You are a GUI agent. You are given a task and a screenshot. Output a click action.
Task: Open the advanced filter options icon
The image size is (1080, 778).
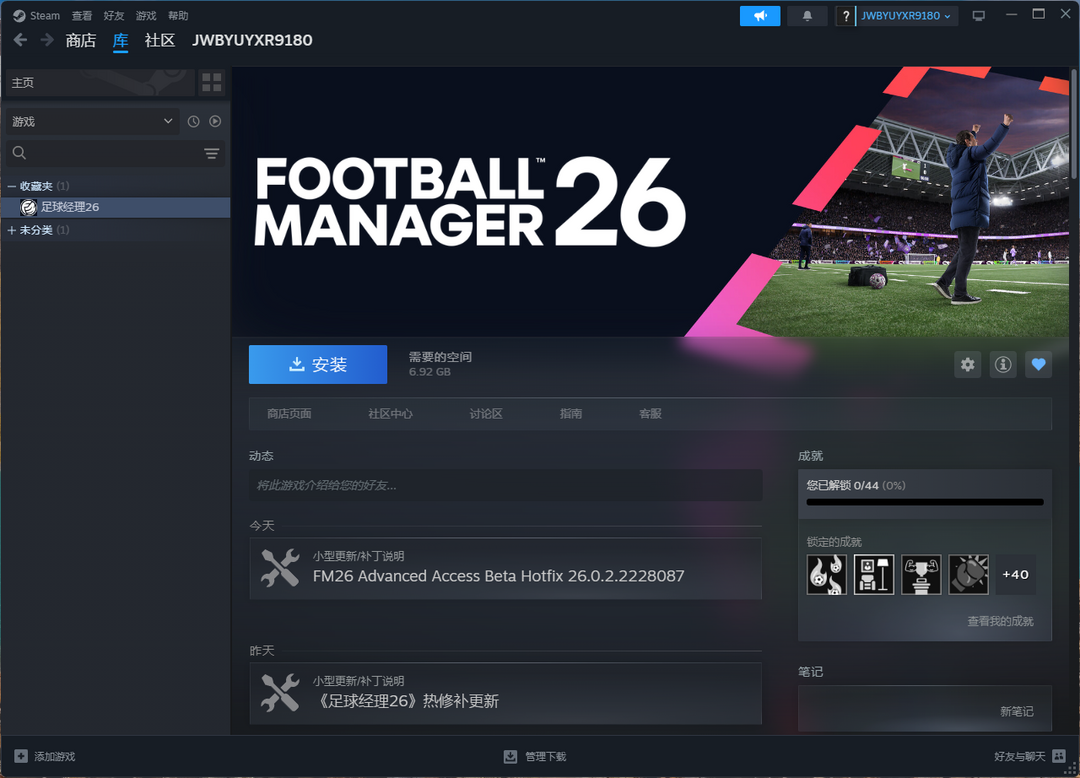(x=211, y=153)
